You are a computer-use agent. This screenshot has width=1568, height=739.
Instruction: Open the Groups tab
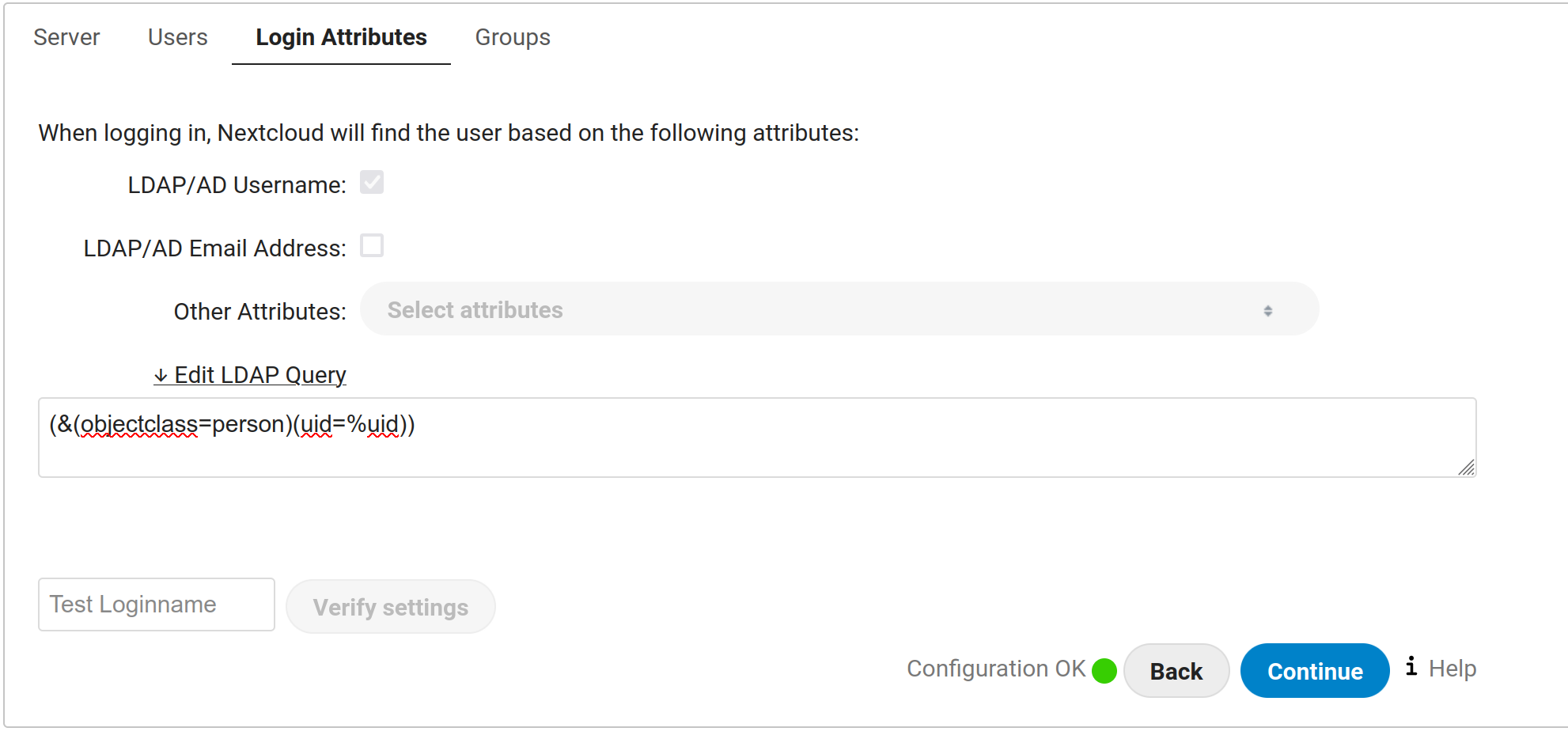coord(512,36)
